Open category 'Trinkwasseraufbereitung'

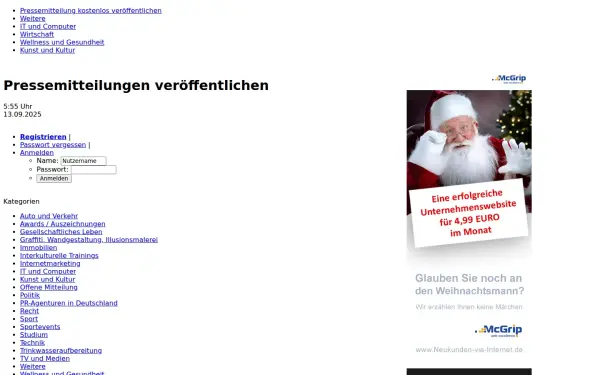[61, 351]
